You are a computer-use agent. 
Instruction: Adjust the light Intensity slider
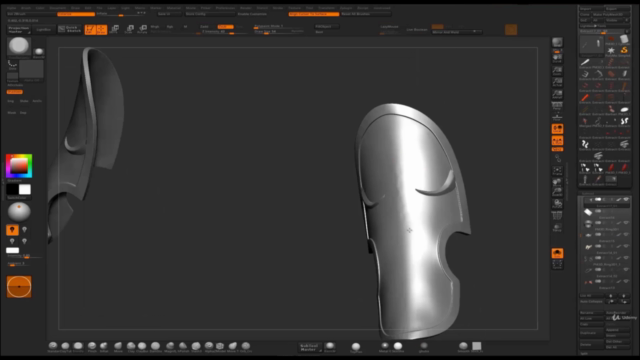[24, 256]
